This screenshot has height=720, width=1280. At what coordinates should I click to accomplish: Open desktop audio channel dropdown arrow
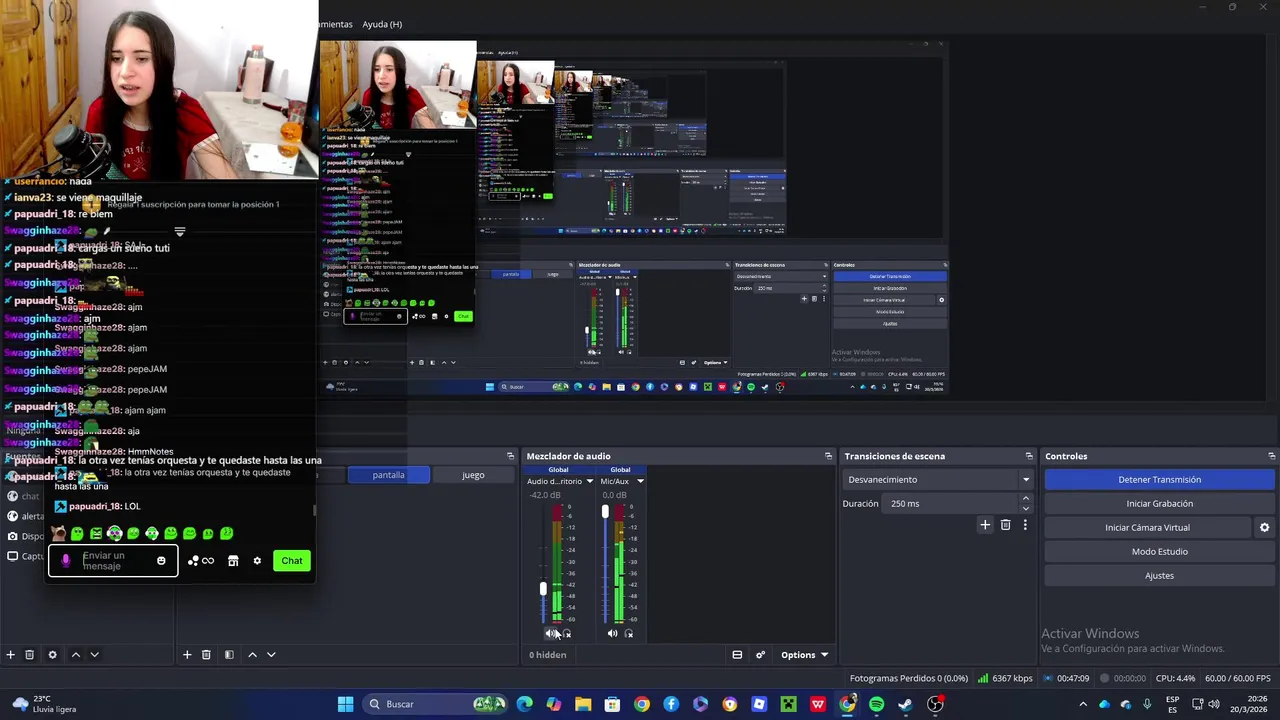pyautogui.click(x=589, y=481)
